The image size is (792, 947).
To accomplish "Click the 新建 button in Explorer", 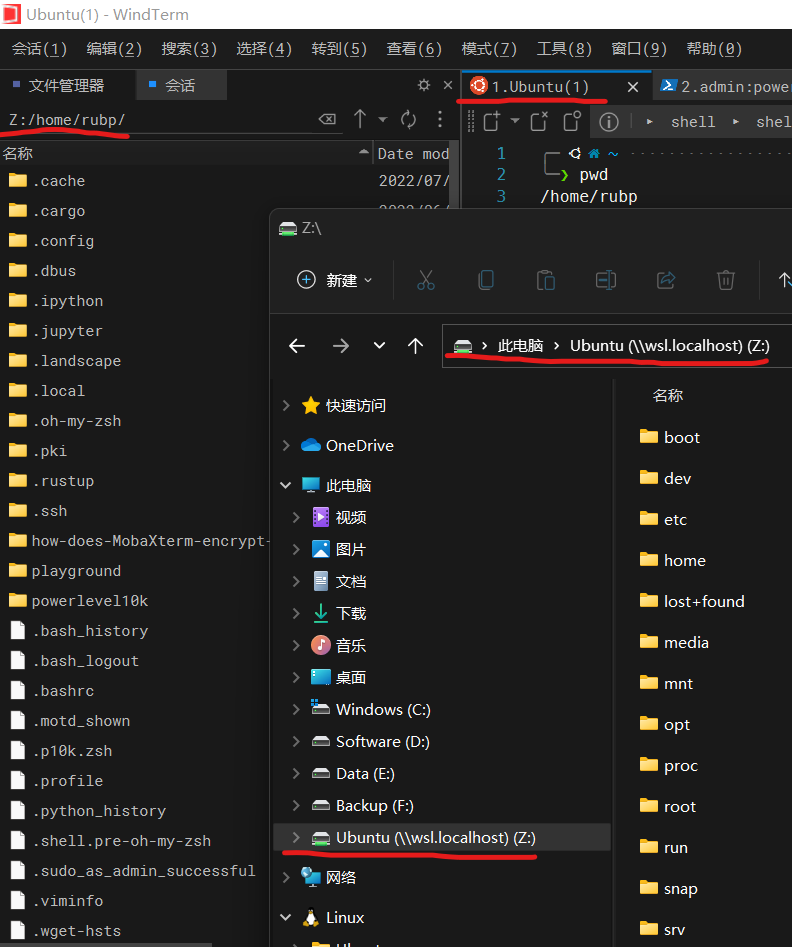I will (x=334, y=280).
